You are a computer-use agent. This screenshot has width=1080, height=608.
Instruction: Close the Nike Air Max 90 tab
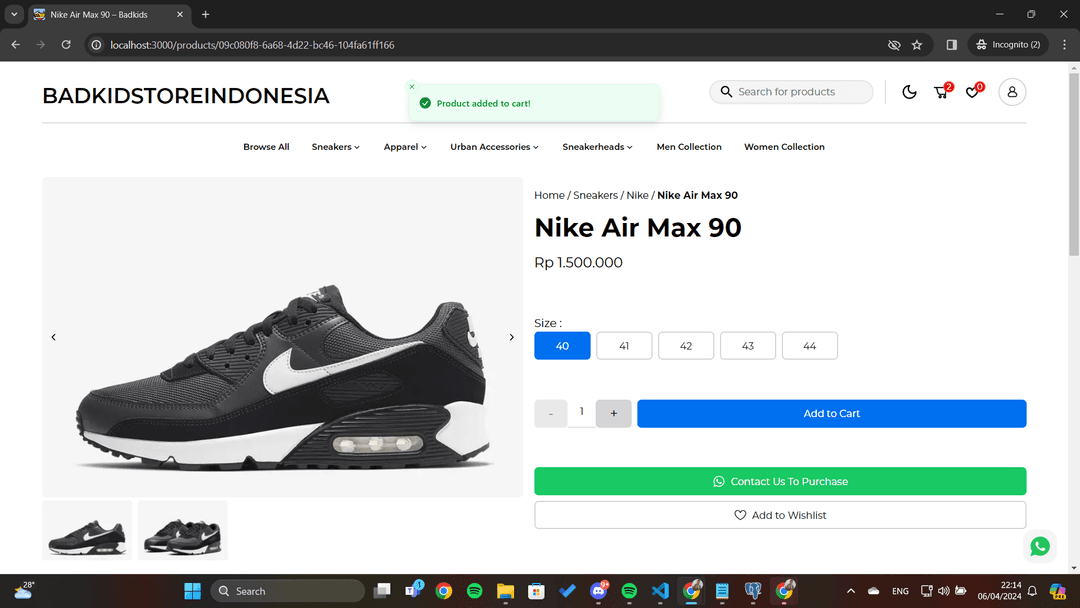coord(180,14)
